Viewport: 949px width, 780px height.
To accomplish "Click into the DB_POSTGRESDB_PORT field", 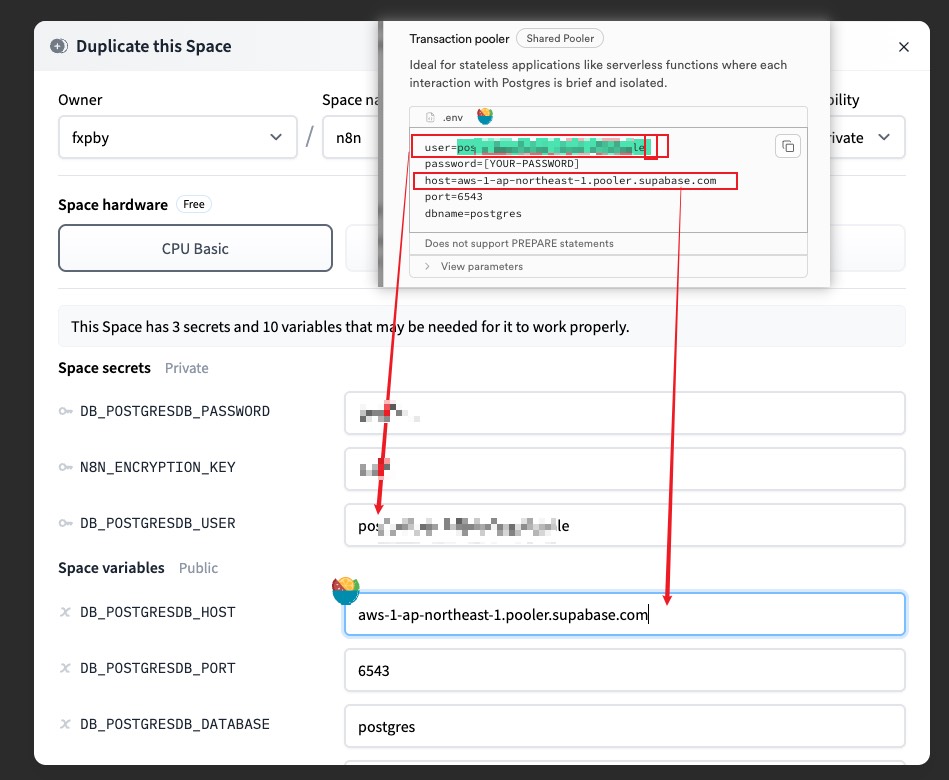I will (624, 670).
